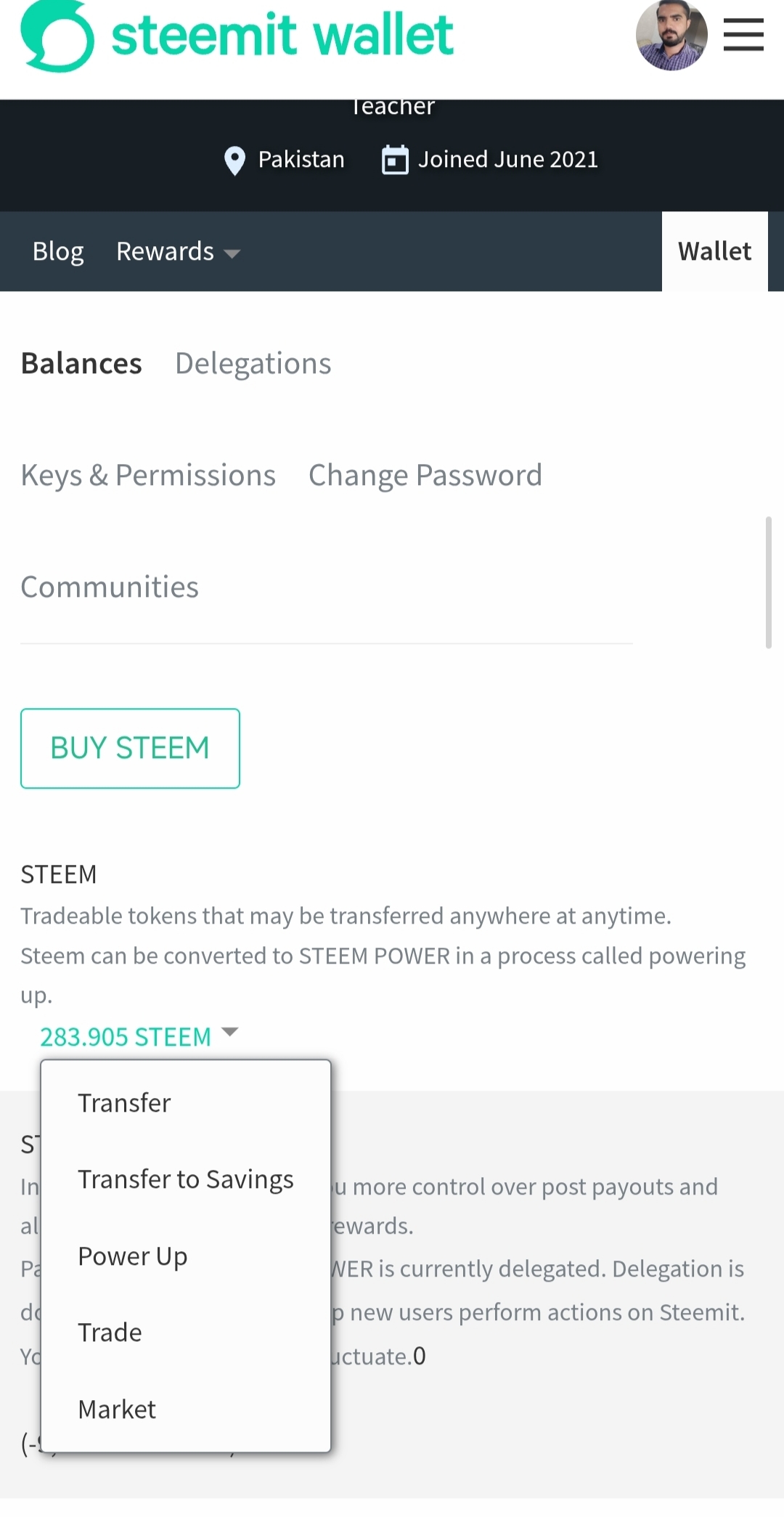Open the hamburger menu icon
The height and width of the screenshot is (1517, 784).
point(743,35)
